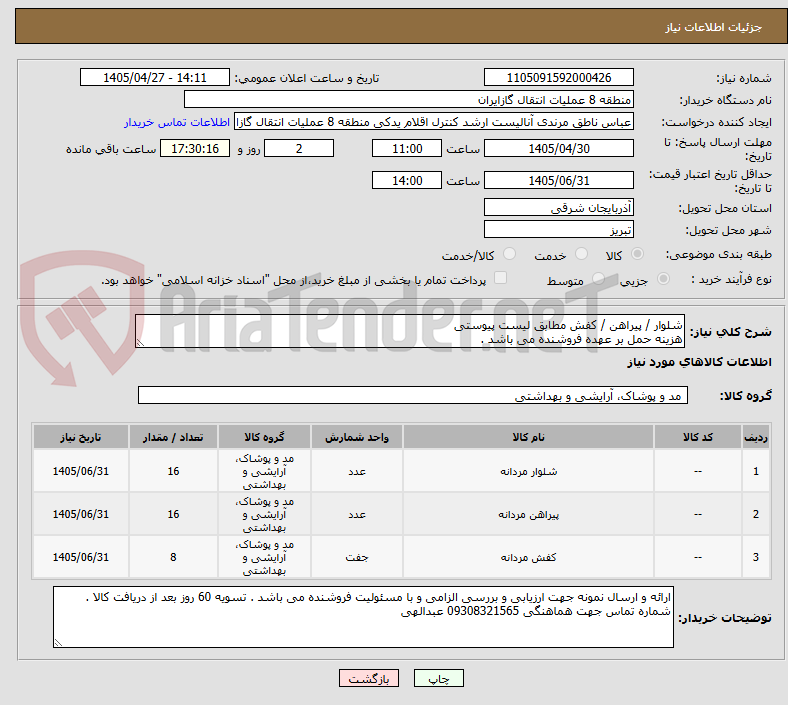
Task: Click the کفش مردانه item name cell
Action: [528, 557]
